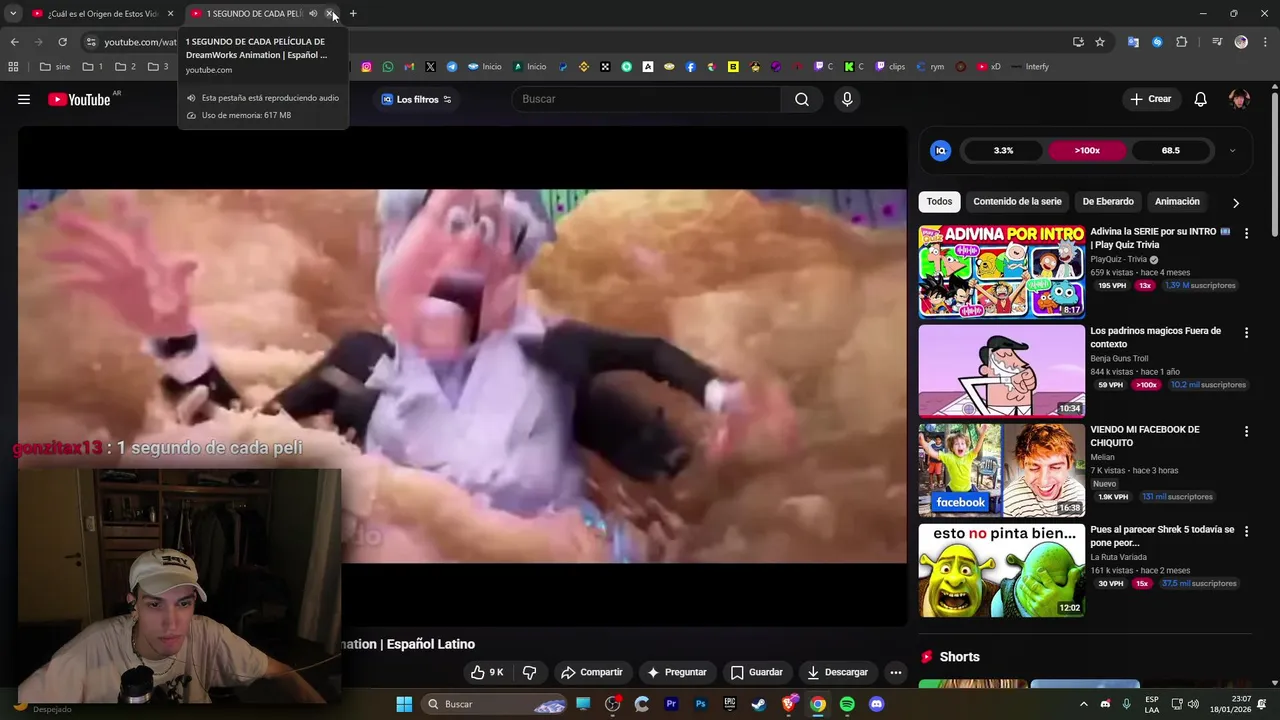Open the Telegram bookmark

[x=452, y=67]
